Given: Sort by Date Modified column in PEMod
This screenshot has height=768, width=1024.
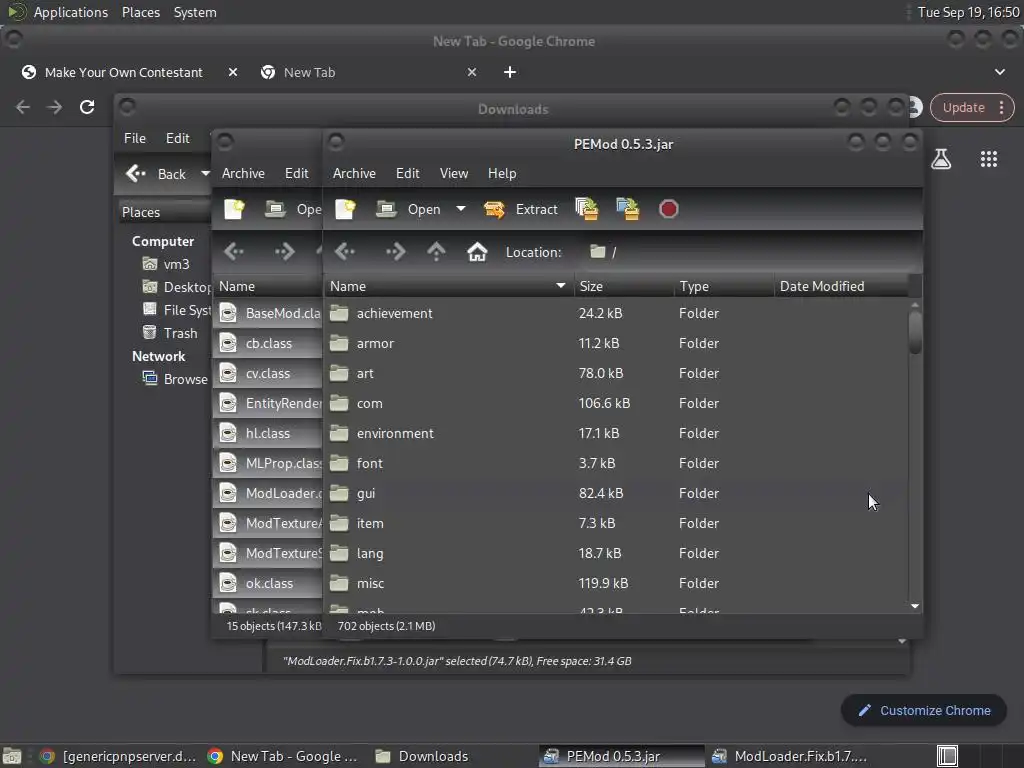Looking at the screenshot, I should 841,286.
